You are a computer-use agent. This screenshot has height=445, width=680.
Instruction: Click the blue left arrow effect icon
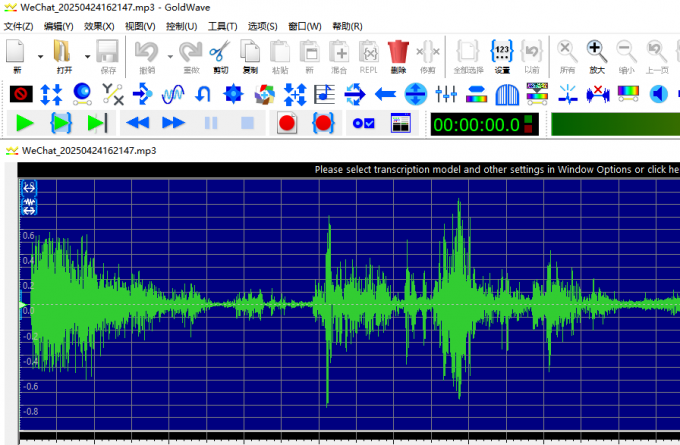[x=385, y=94]
